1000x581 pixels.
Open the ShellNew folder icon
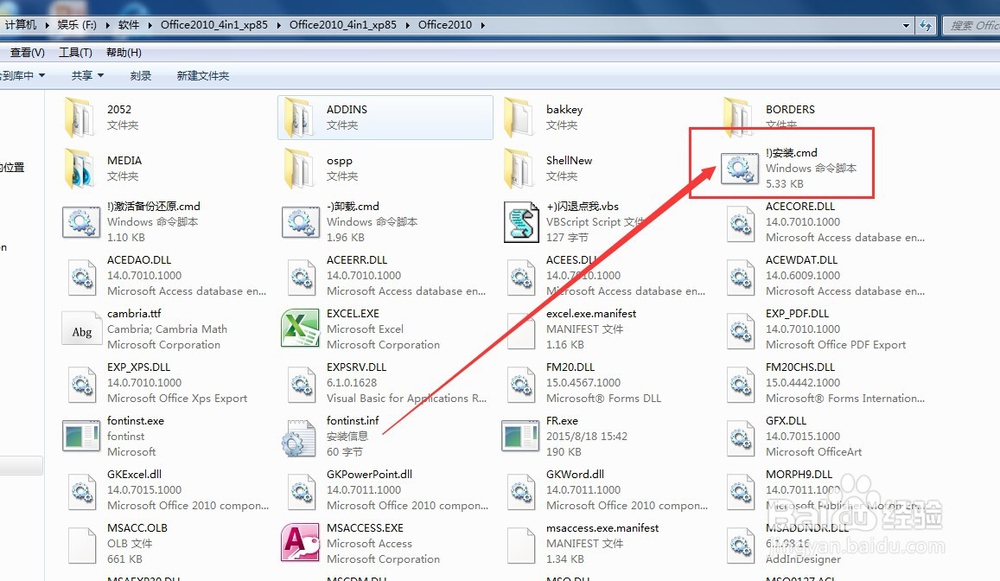[518, 168]
